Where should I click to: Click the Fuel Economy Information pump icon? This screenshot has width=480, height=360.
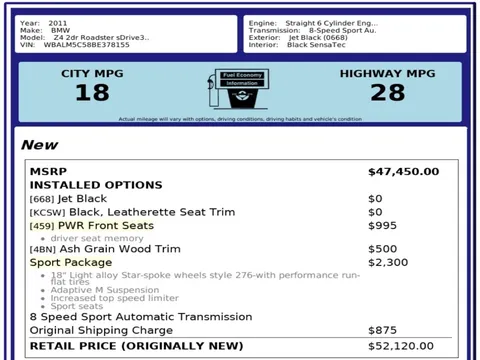pyautogui.click(x=239, y=89)
